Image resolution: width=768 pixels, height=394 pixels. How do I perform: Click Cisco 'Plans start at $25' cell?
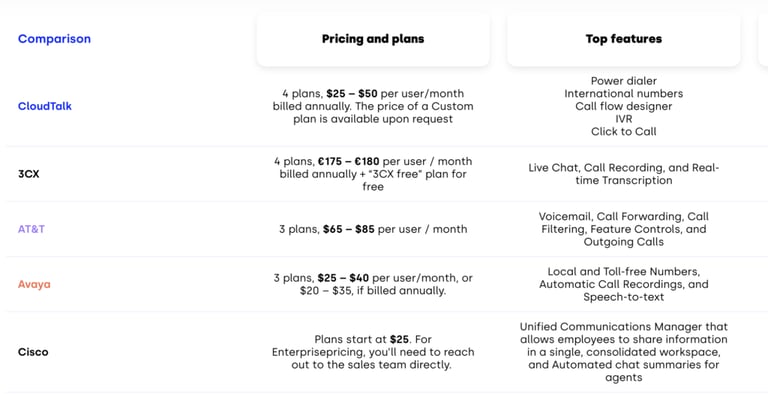point(373,352)
